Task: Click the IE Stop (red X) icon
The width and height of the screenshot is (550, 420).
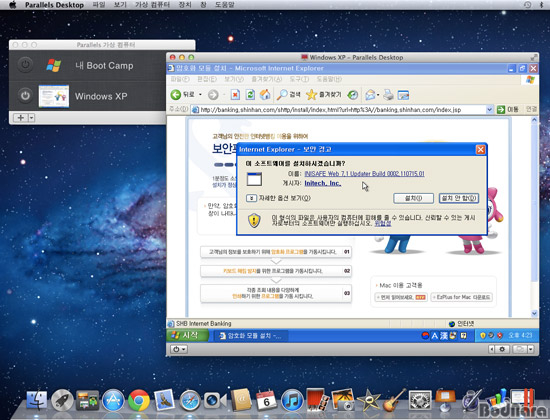Action: coord(235,94)
